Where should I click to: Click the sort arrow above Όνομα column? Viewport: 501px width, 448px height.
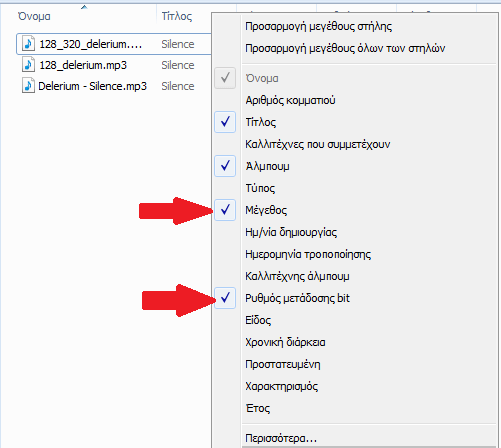pos(84,7)
